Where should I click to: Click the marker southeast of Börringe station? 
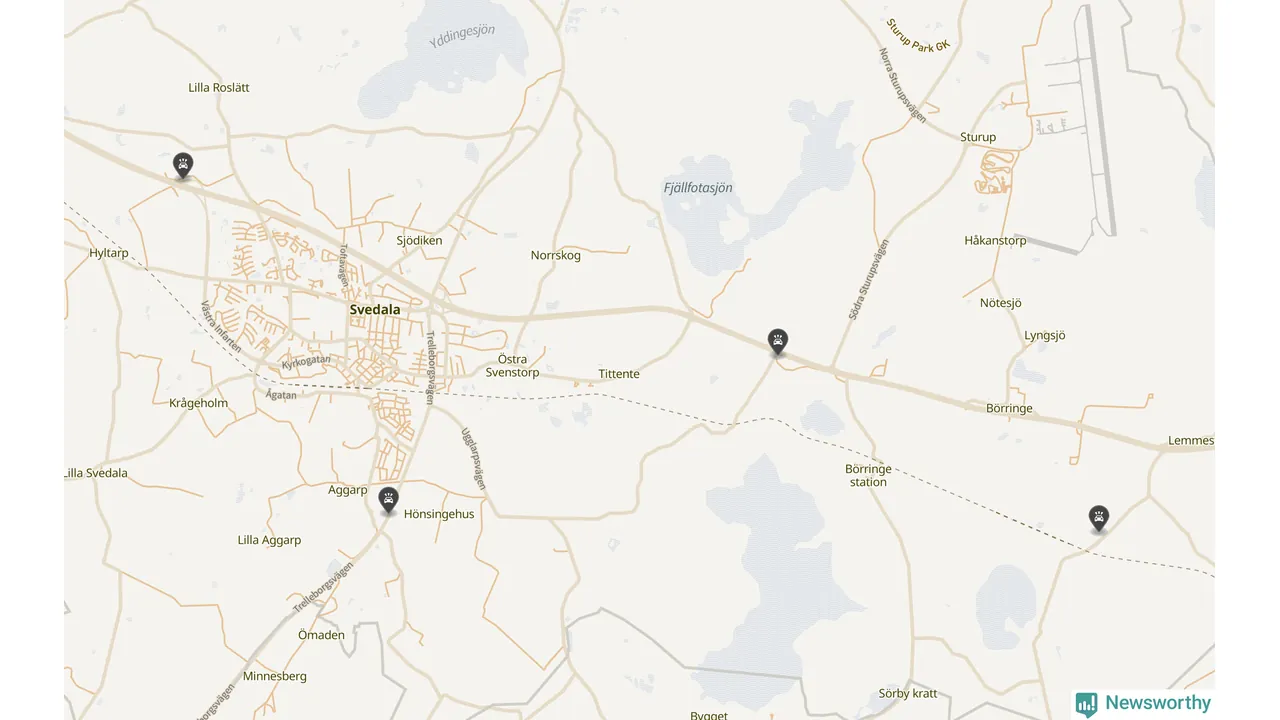tap(1099, 518)
